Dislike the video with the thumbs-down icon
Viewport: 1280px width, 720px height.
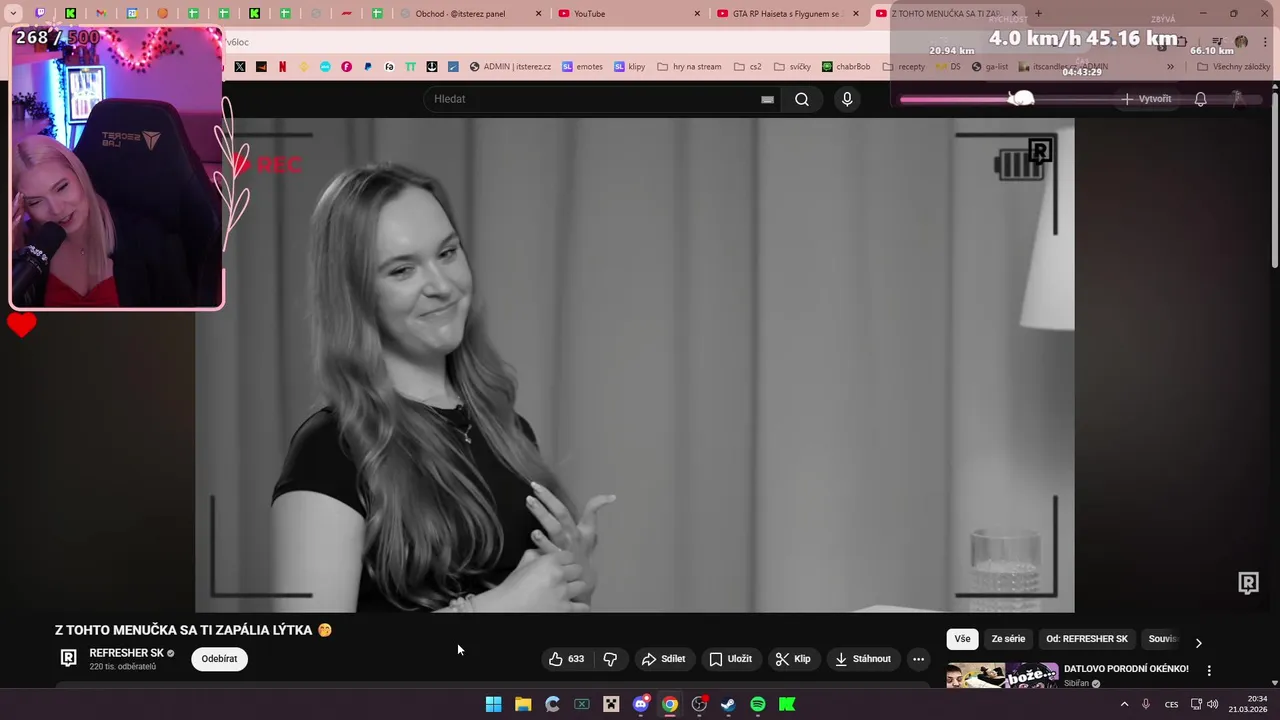[610, 659]
